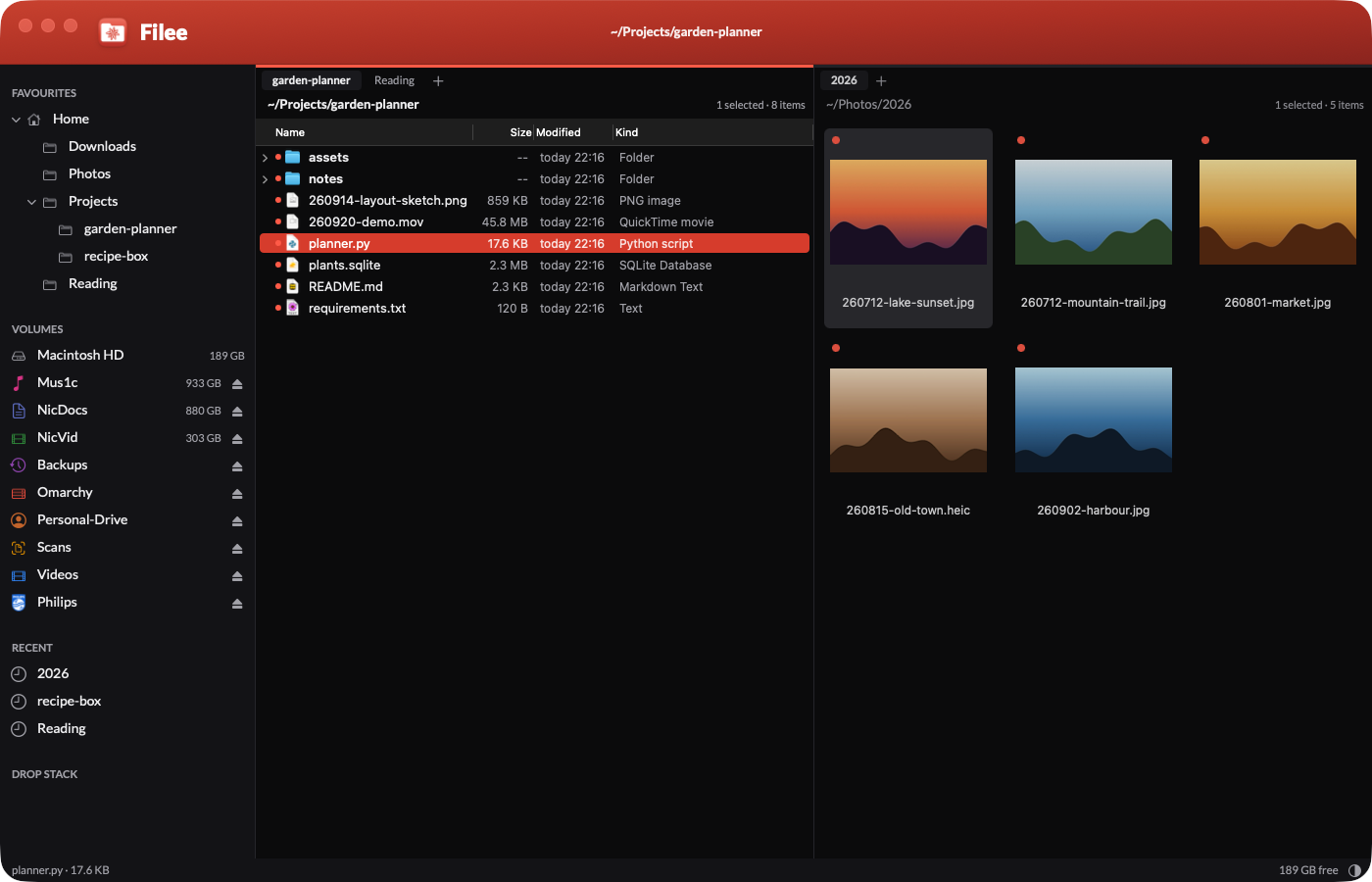Select the 260914-layout-sketch.png file
The width and height of the screenshot is (1372, 882).
coord(534,201)
